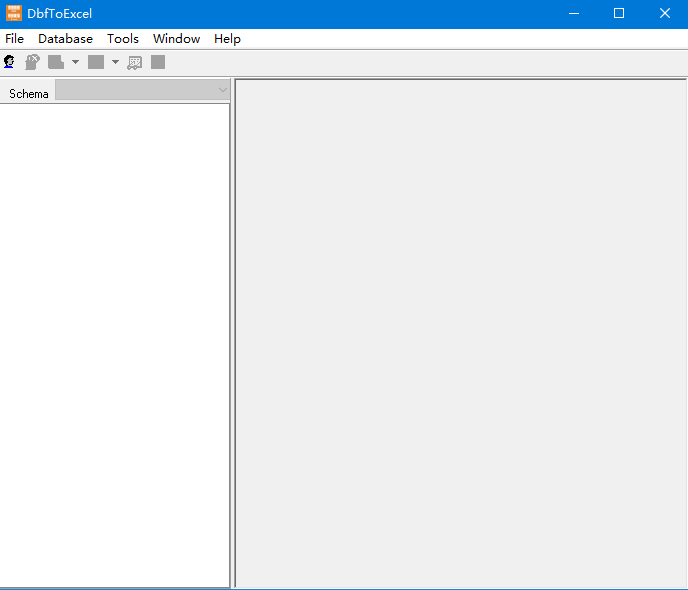The height and width of the screenshot is (590, 688).
Task: Open dropdown arrow beside the document-shaped icon
Action: (x=75, y=62)
